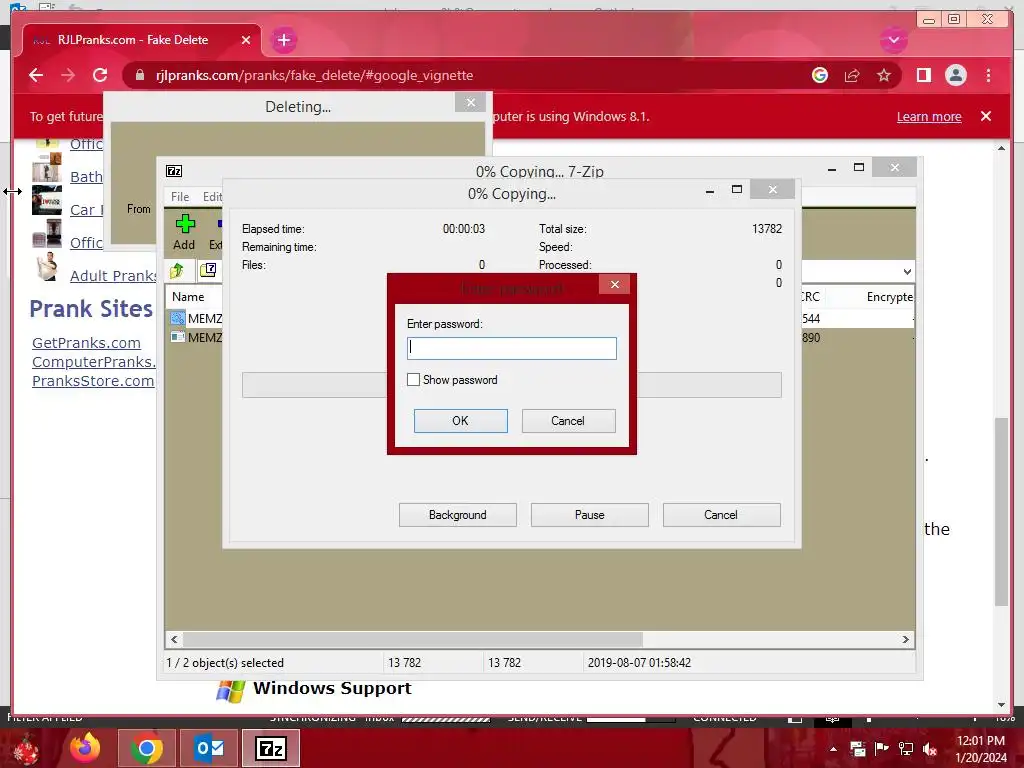Open the 7-Zip Edit menu
Image resolution: width=1024 pixels, height=768 pixels.
(x=212, y=197)
